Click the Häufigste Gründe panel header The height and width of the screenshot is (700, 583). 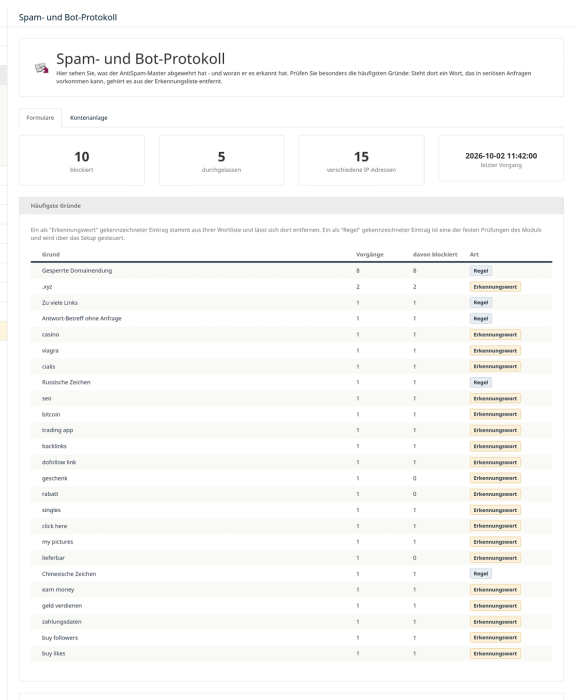[x=292, y=206]
